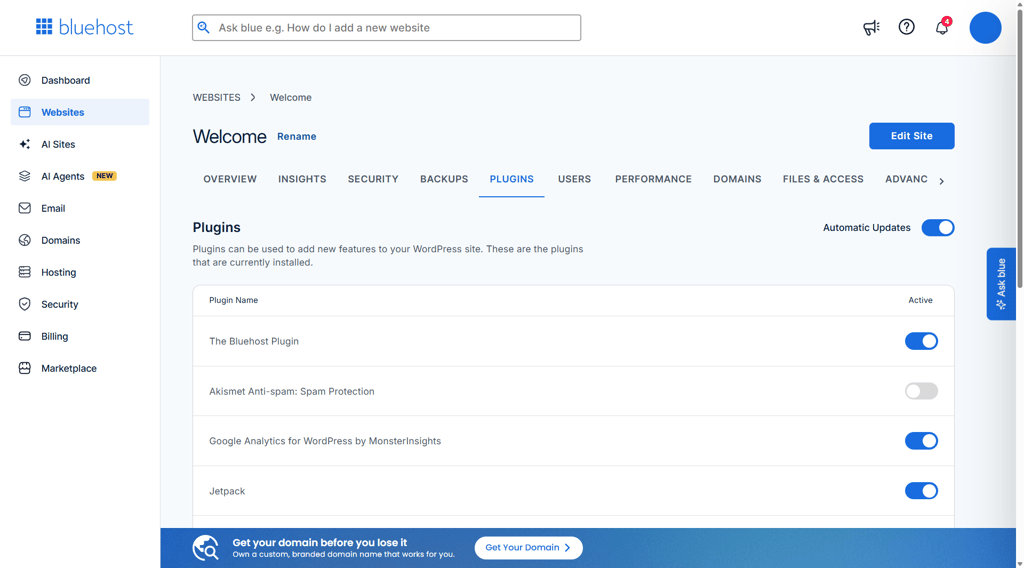
Task: Click the Rename link
Action: click(x=296, y=136)
